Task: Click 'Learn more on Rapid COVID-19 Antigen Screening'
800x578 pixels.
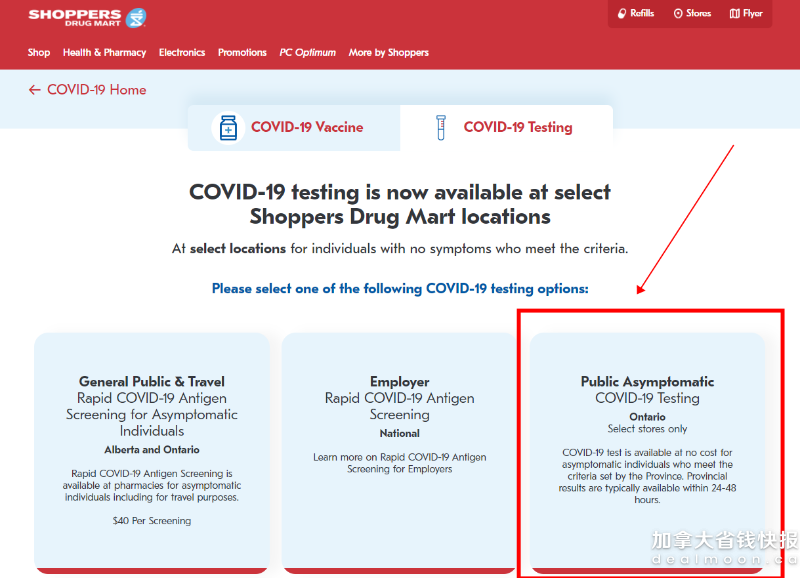Action: [x=399, y=463]
